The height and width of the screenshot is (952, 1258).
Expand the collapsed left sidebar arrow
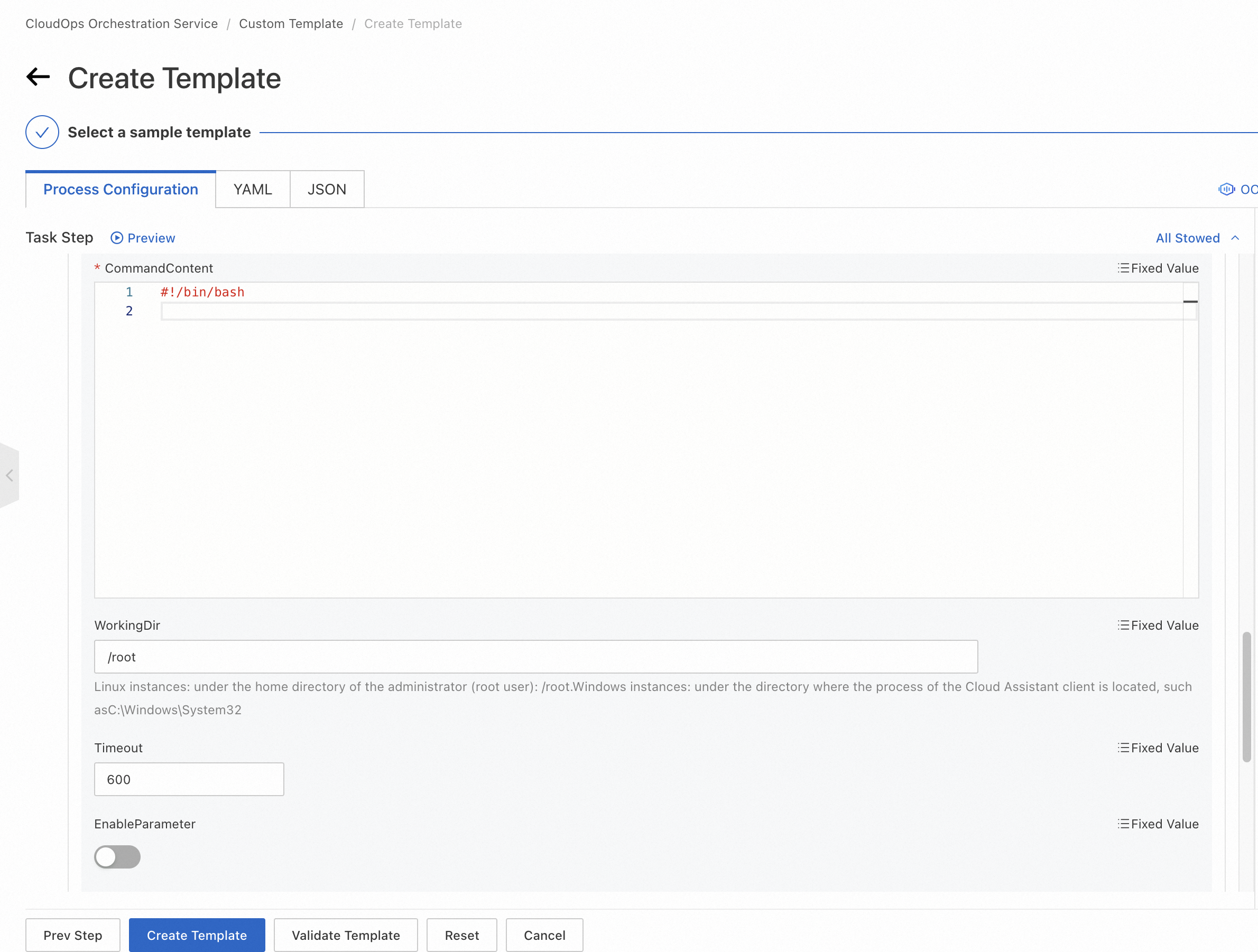coord(10,475)
